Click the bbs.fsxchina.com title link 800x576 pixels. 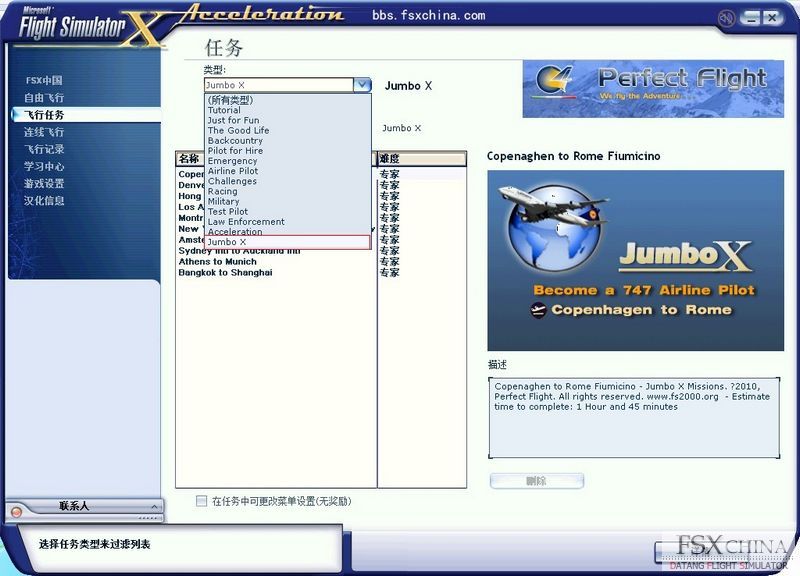point(429,15)
